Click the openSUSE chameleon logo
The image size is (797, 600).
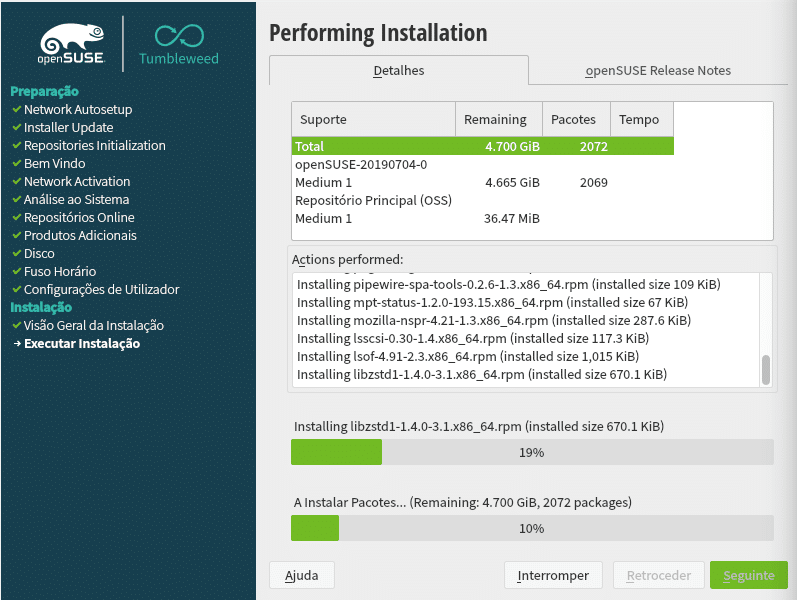point(72,44)
